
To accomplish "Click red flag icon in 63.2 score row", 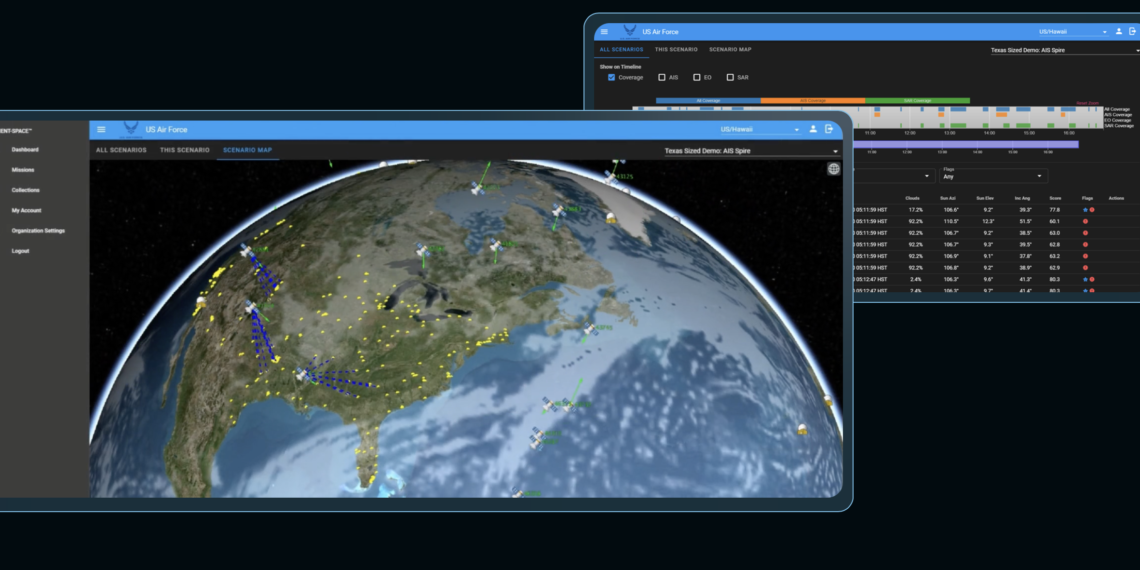I will [1085, 256].
